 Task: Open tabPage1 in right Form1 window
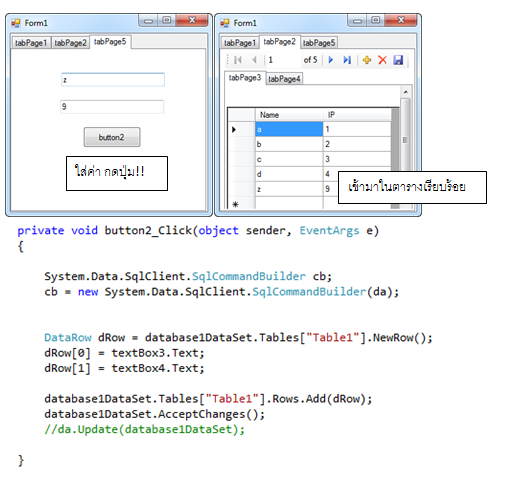(240, 43)
